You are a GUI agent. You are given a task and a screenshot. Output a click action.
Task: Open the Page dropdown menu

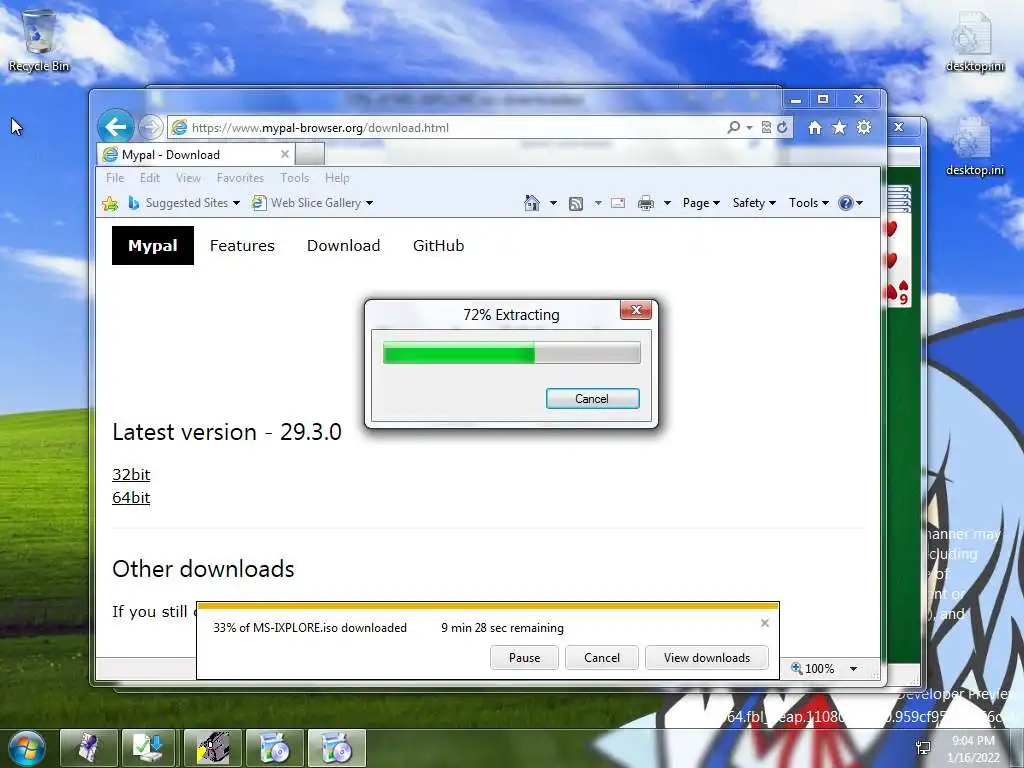pyautogui.click(x=701, y=203)
